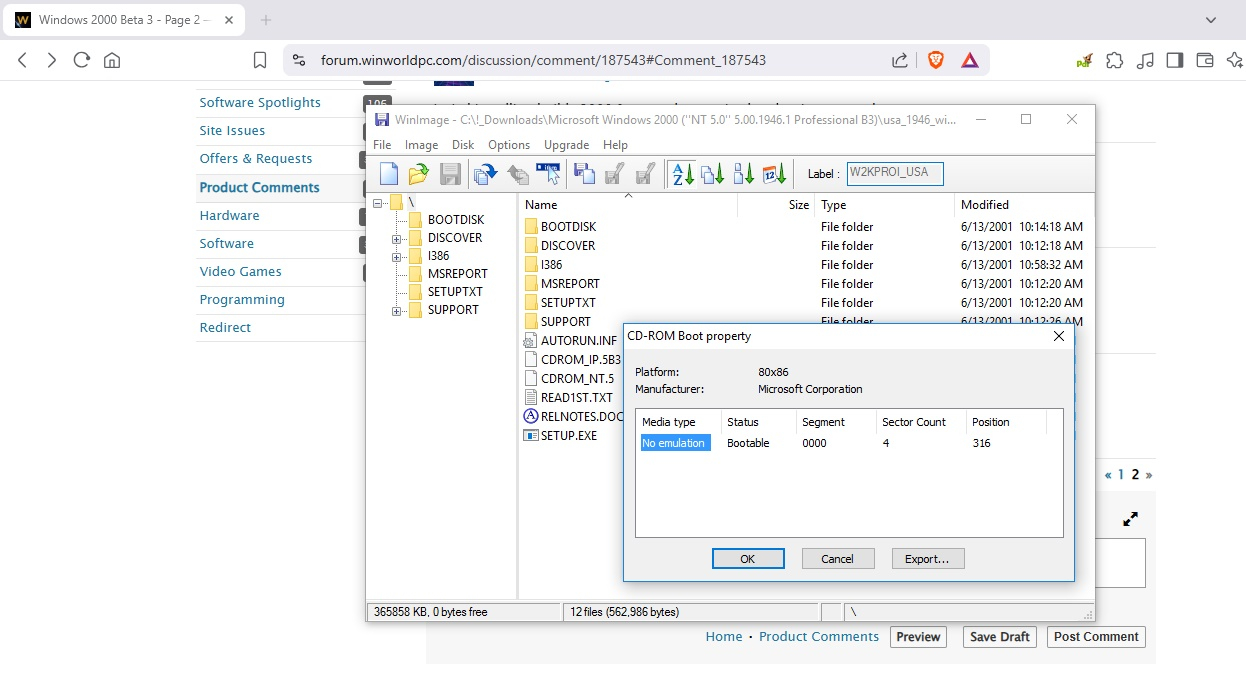Click the browser address bar URL
The image size is (1246, 684).
[543, 60]
